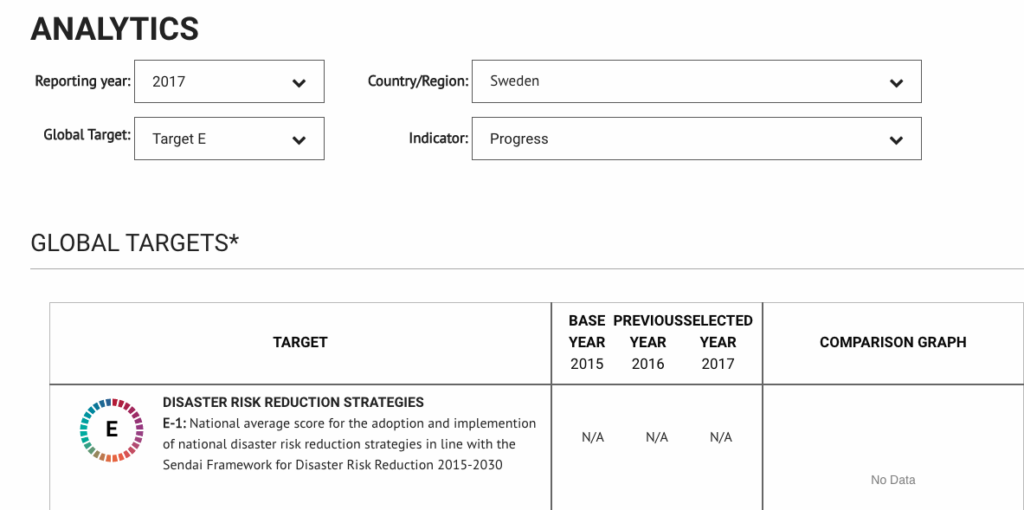Open the Reporting year dropdown

(229, 82)
